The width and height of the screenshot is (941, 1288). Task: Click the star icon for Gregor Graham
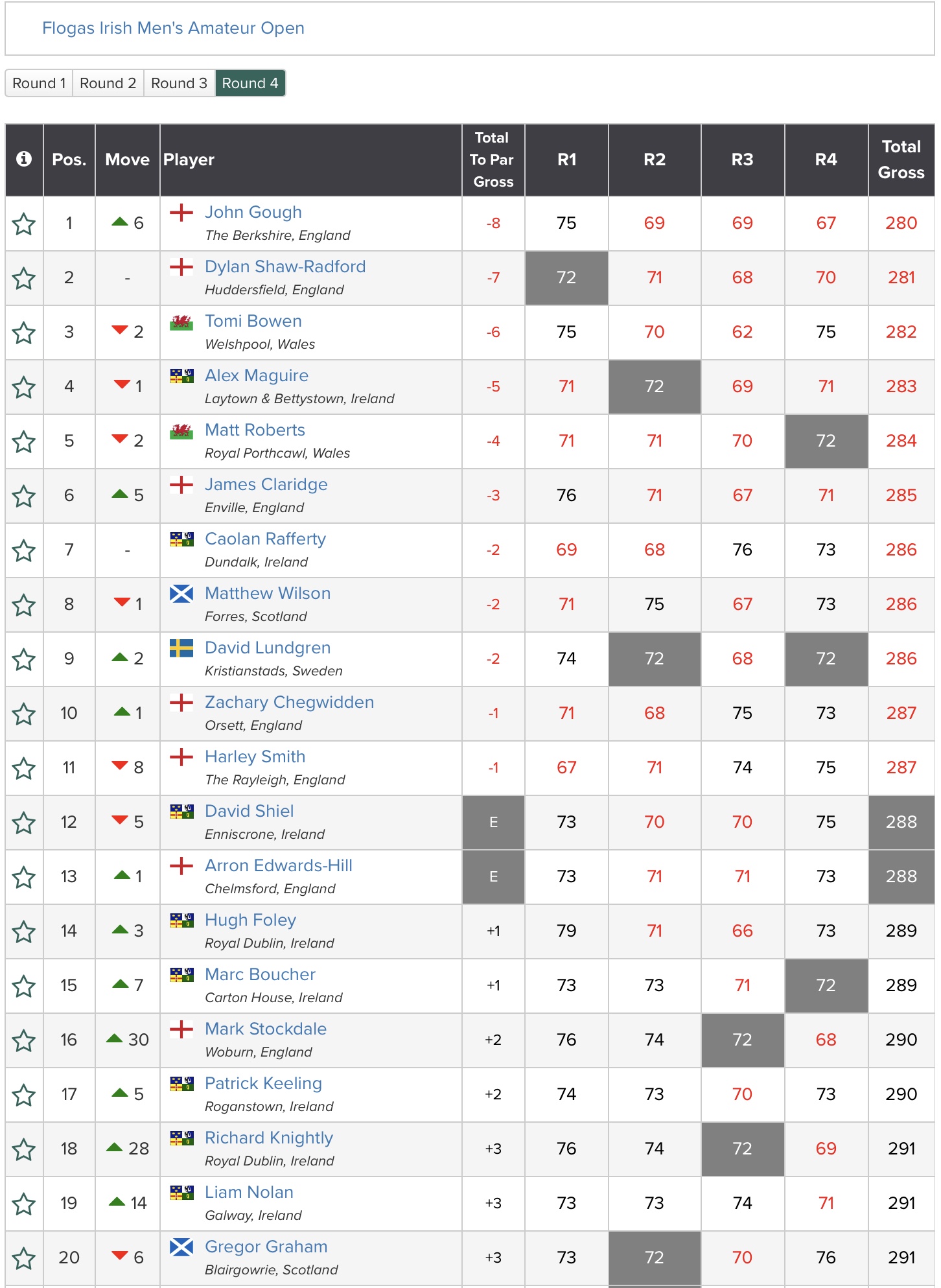(x=24, y=1259)
